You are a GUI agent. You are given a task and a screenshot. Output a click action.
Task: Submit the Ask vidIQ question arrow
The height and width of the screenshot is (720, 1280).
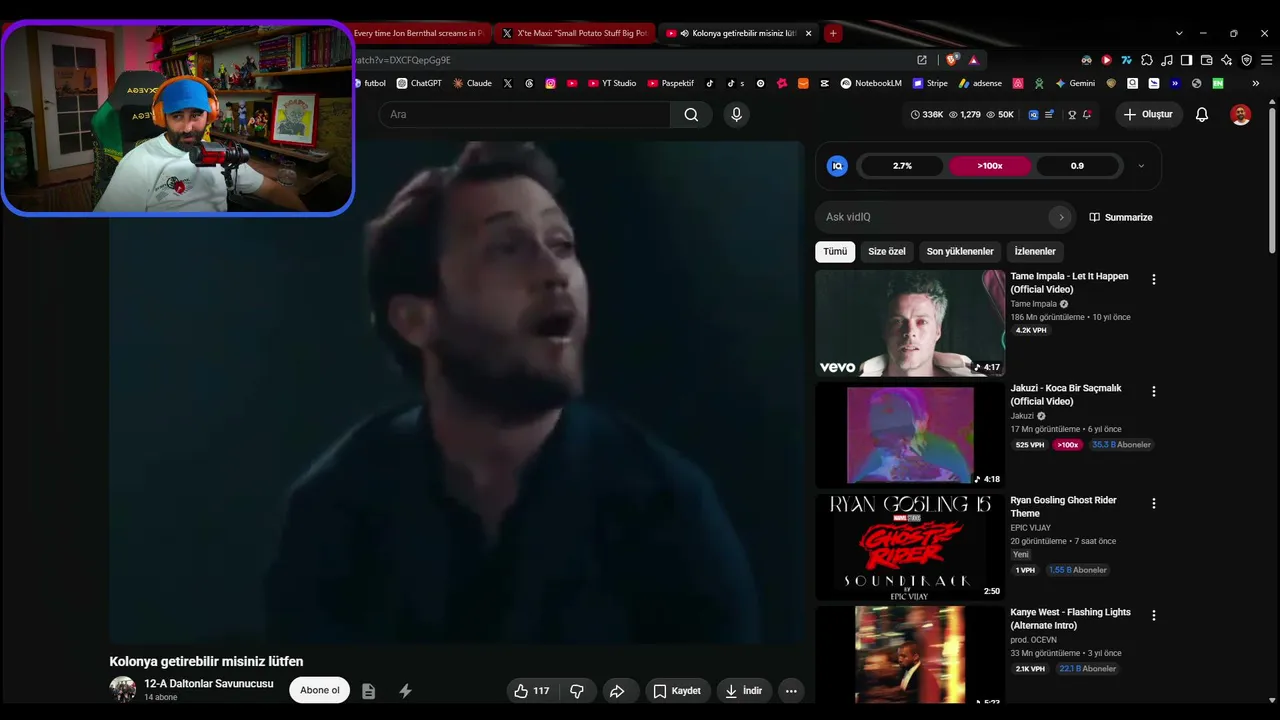[1061, 217]
